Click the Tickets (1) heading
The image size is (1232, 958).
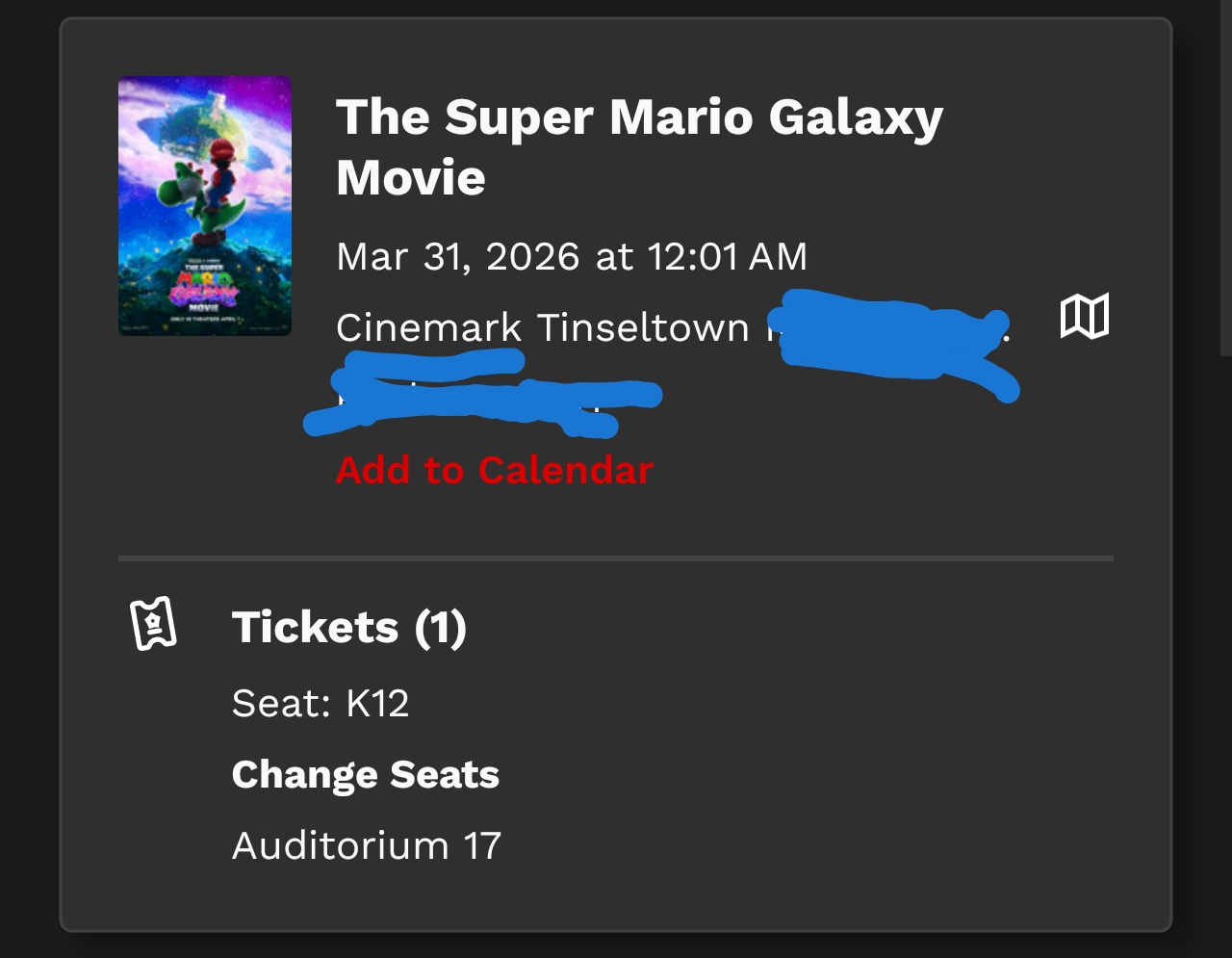pos(349,628)
